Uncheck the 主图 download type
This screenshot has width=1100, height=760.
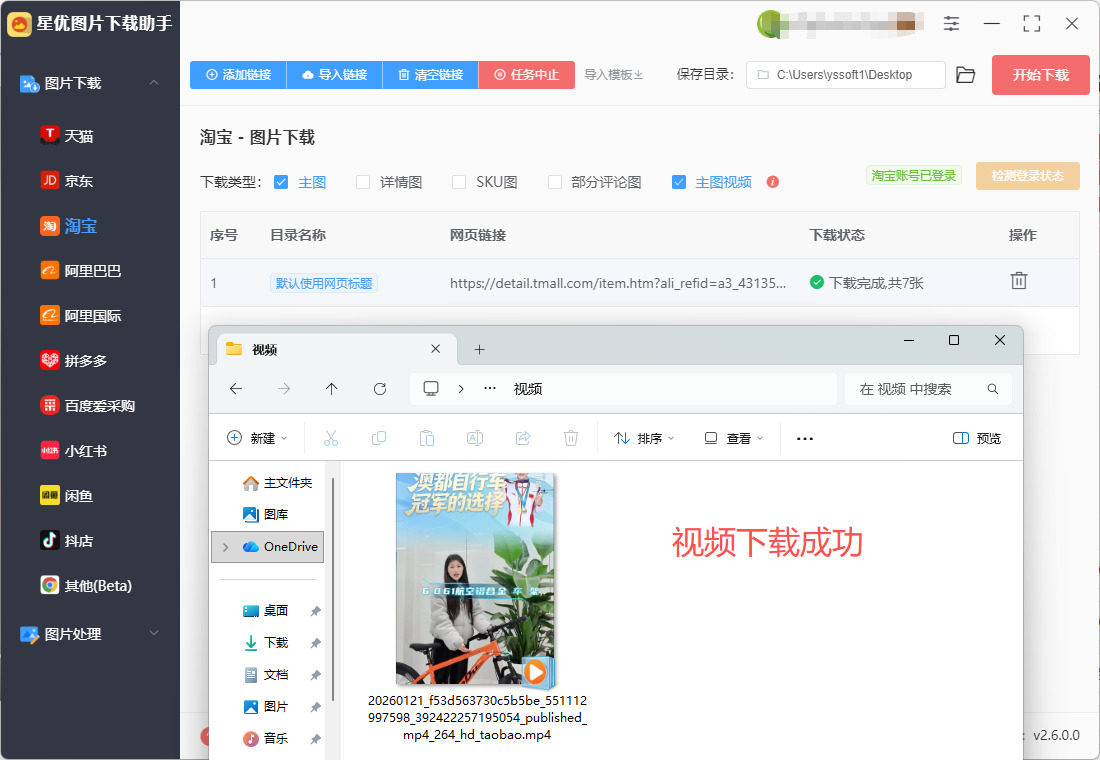point(281,182)
